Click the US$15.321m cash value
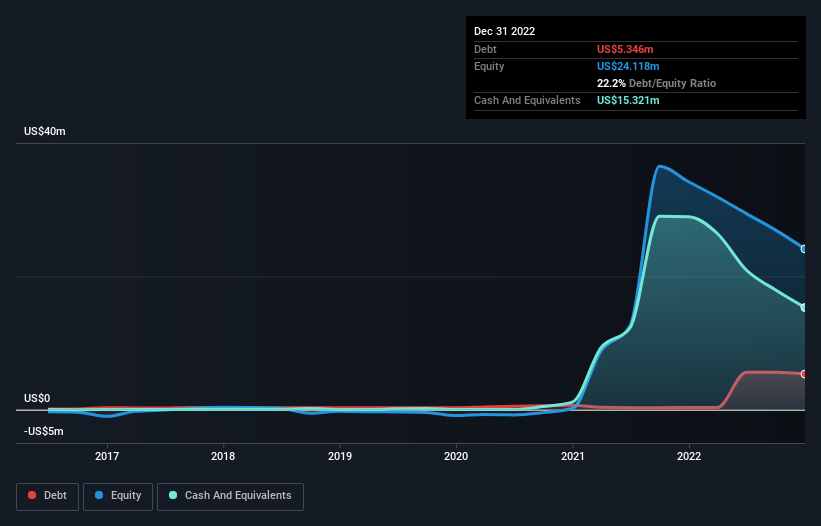The width and height of the screenshot is (821, 526). (628, 100)
